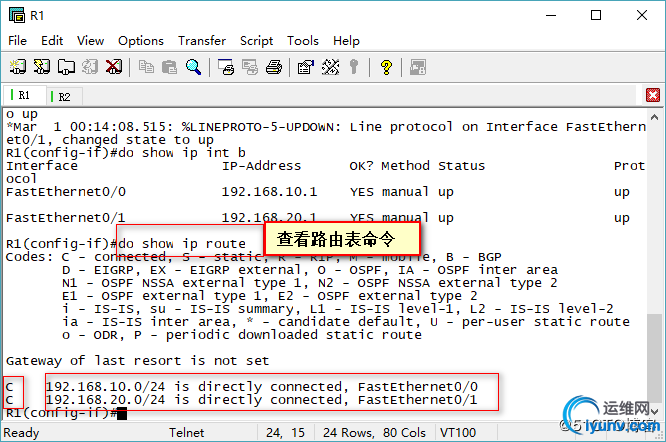Click the SecureFX toolbar icon

(x=418, y=67)
